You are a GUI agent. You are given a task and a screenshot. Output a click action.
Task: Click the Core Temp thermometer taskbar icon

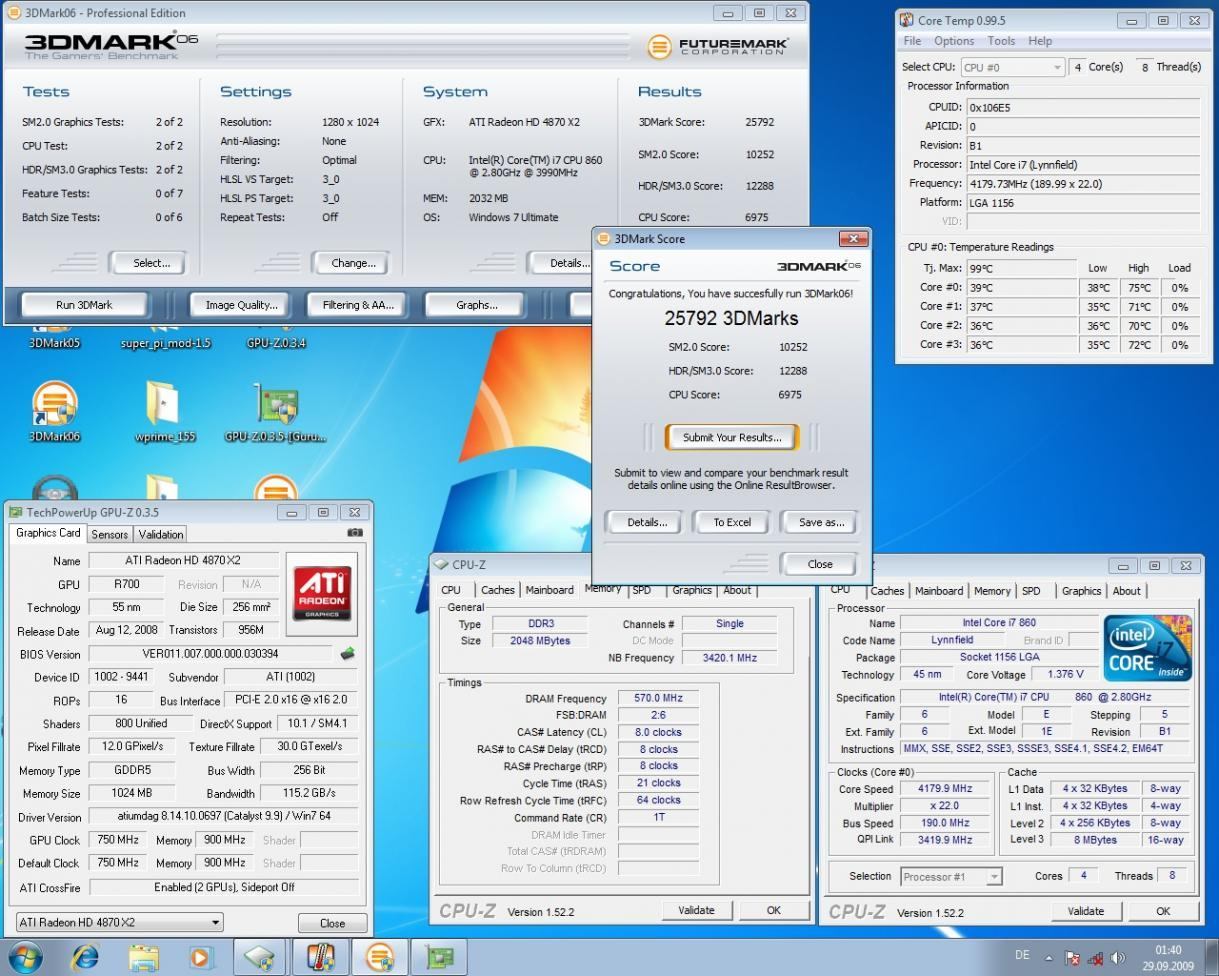[x=320, y=957]
